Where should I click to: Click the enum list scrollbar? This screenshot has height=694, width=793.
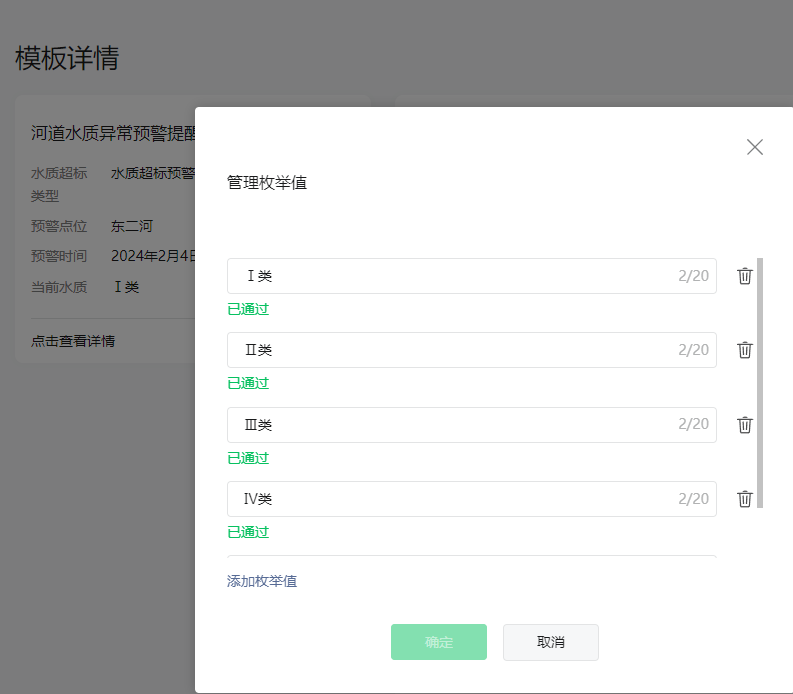pyautogui.click(x=760, y=383)
